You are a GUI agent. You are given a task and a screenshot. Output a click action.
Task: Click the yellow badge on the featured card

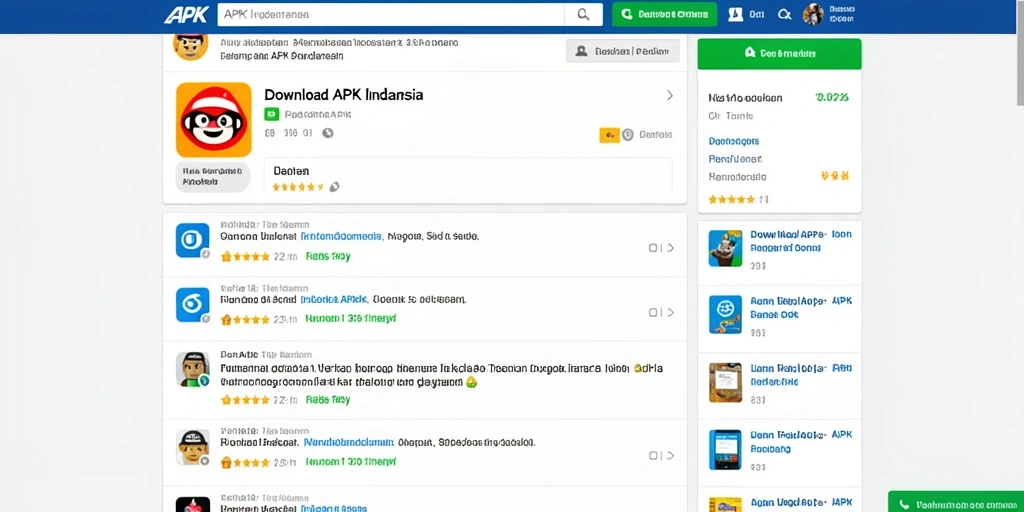tap(609, 135)
